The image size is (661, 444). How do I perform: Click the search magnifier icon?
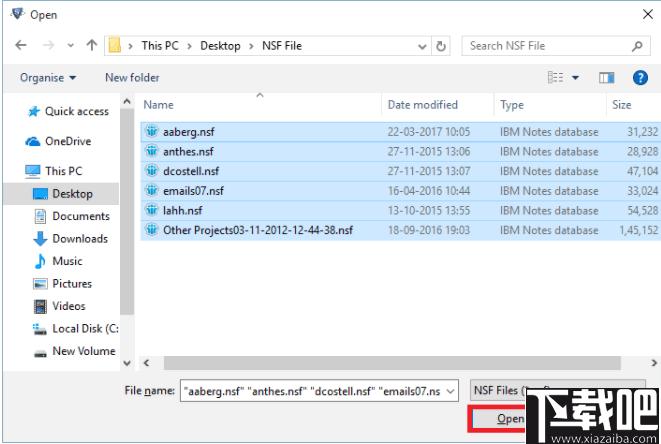tap(637, 46)
